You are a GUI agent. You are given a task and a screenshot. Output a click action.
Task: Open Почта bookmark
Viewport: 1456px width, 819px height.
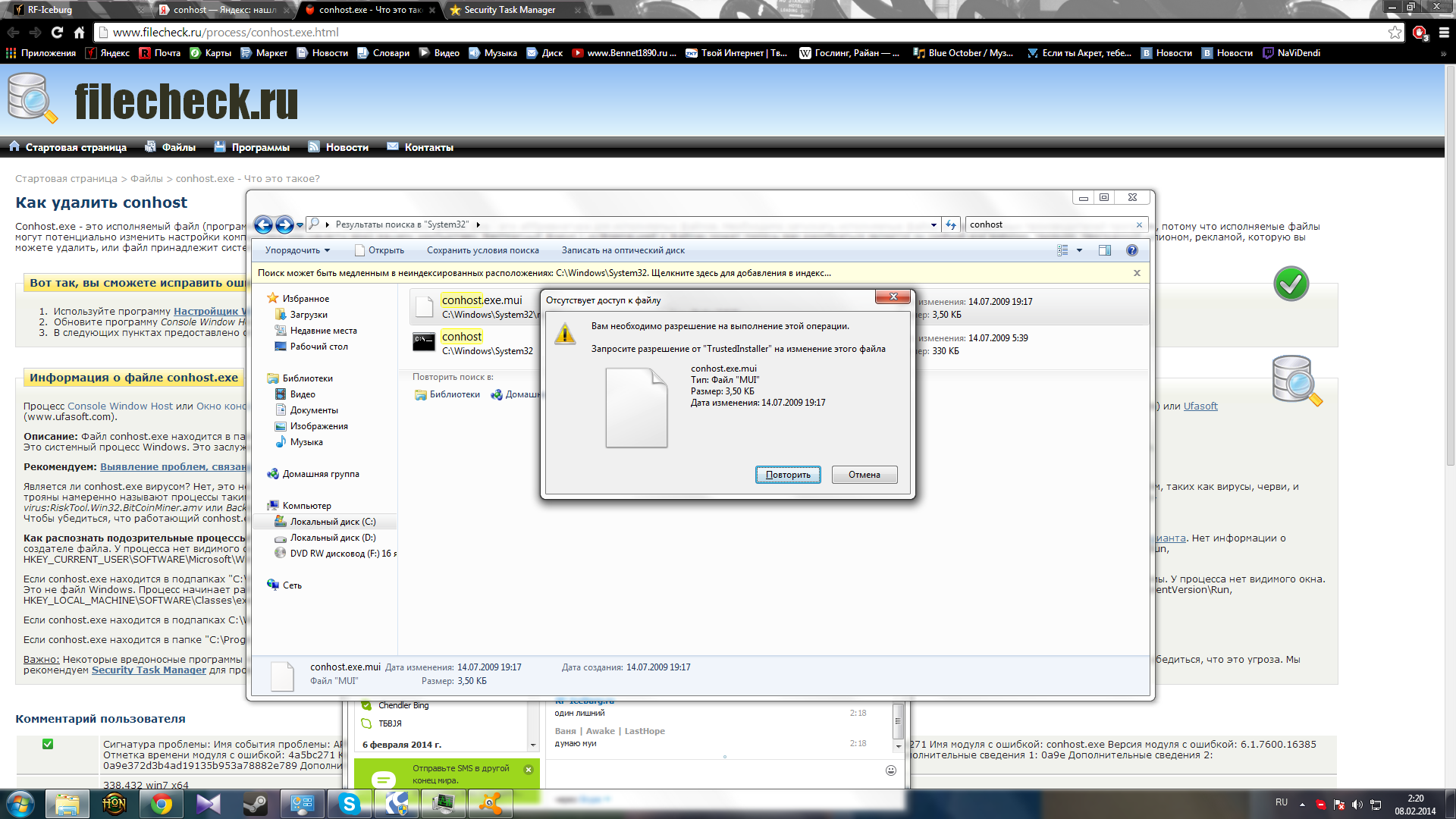point(160,53)
